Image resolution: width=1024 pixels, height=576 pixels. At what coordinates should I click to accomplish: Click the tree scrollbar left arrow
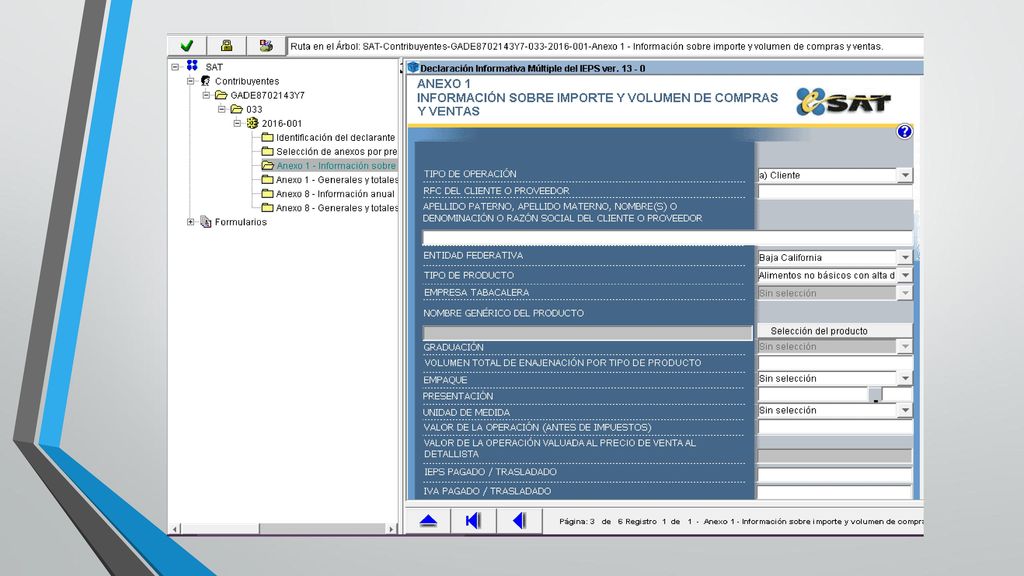(x=175, y=528)
